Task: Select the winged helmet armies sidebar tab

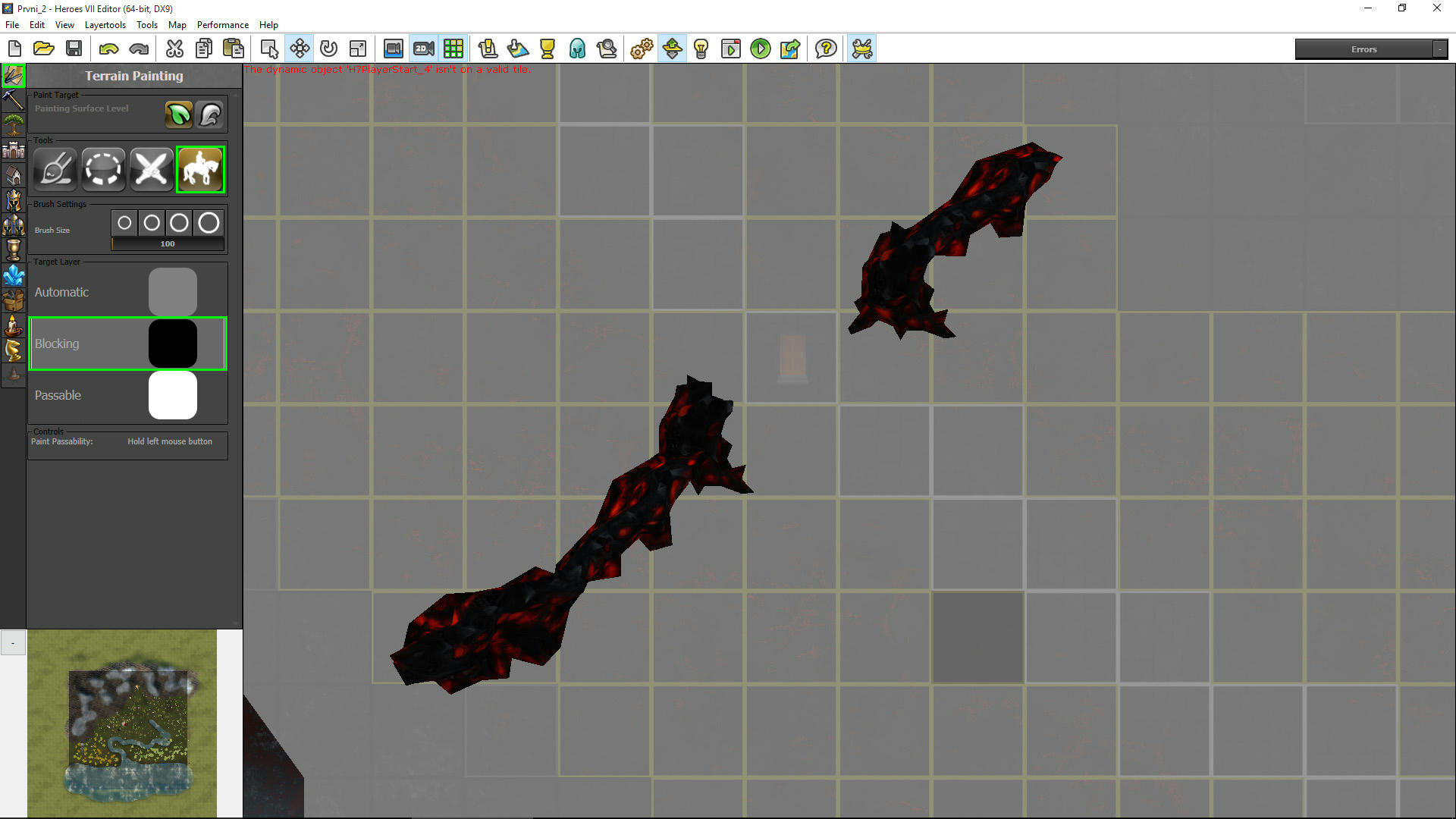Action: coord(14,225)
